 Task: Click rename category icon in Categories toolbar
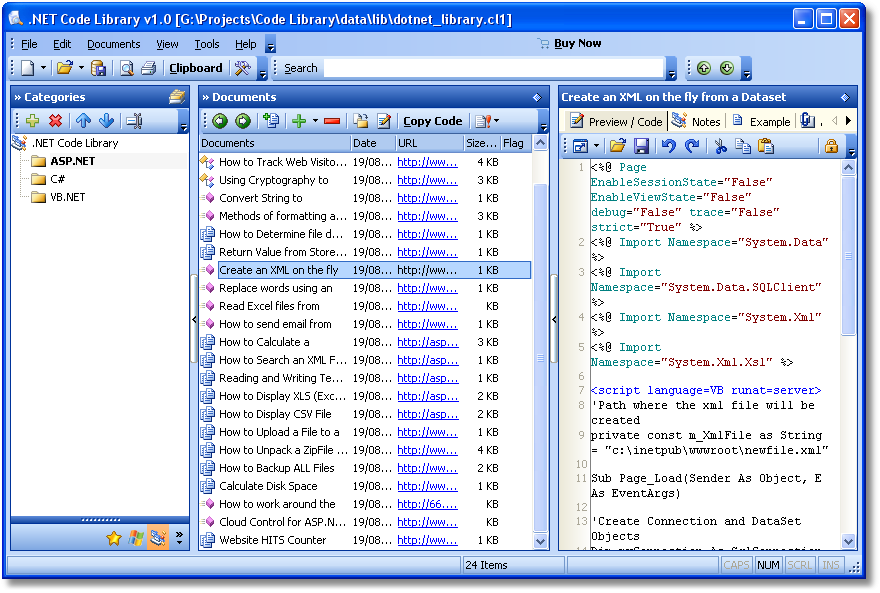click(x=134, y=121)
